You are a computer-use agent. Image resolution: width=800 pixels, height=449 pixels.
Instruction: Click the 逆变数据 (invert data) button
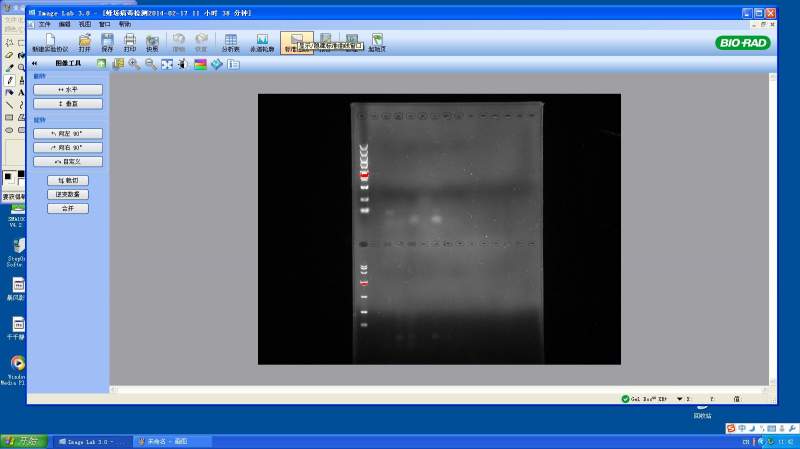tap(68, 194)
